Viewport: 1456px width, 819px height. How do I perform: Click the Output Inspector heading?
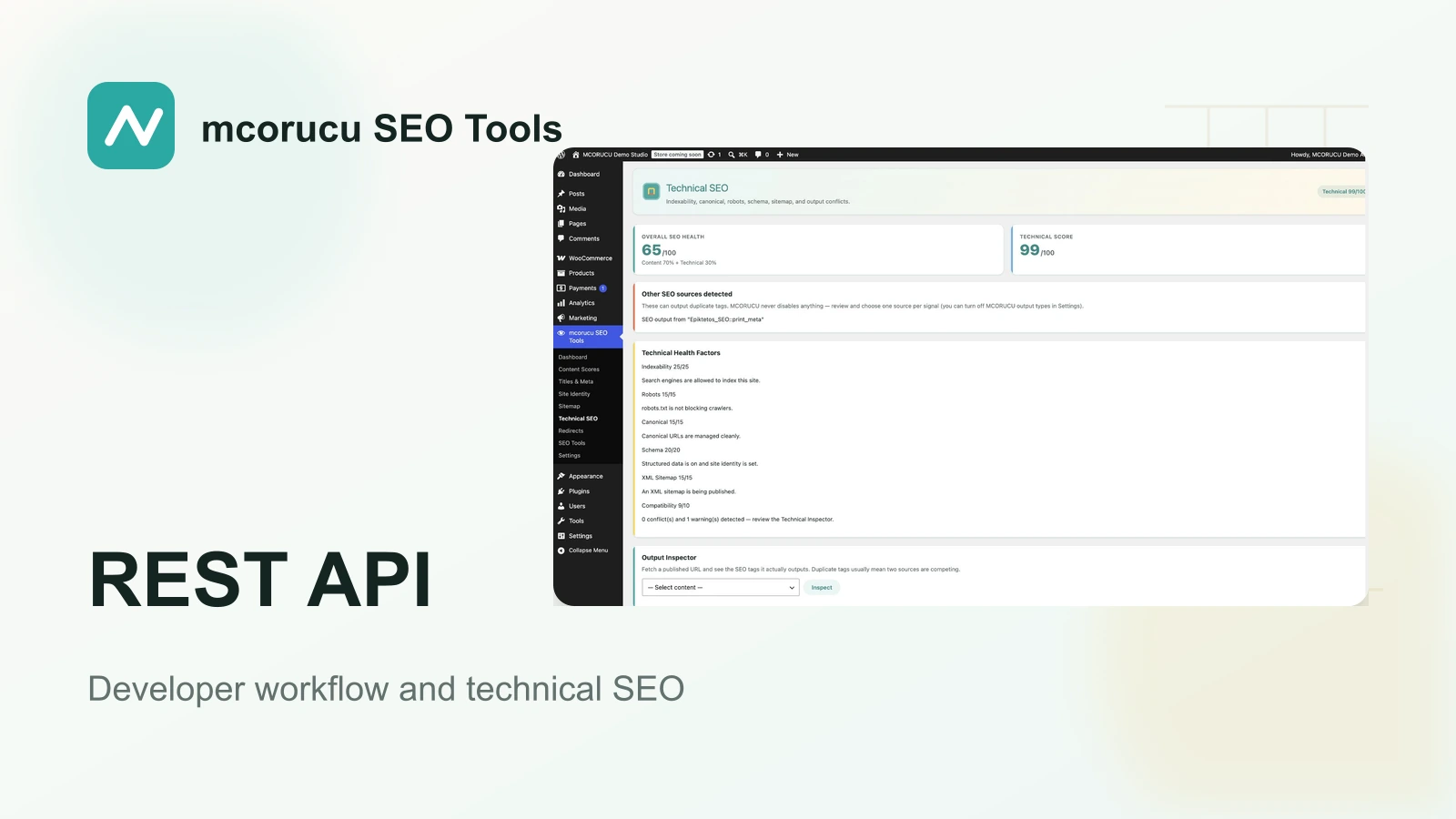coord(669,558)
